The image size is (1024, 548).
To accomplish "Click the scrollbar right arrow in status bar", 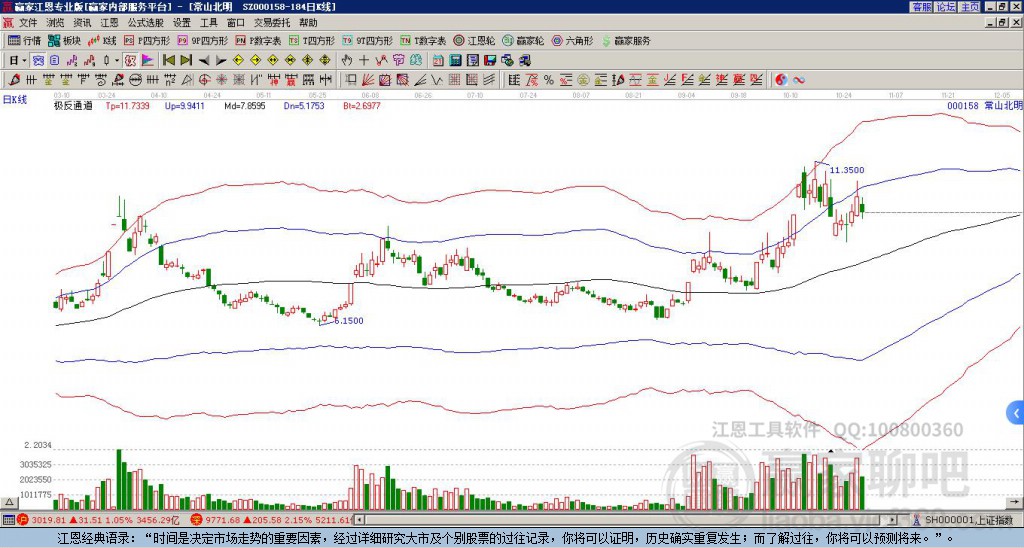I will [891, 520].
